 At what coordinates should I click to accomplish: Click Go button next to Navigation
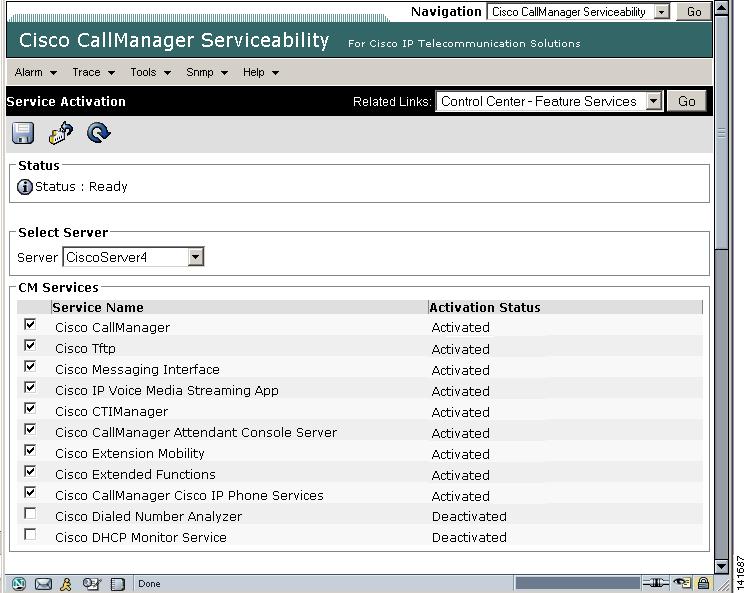(694, 12)
